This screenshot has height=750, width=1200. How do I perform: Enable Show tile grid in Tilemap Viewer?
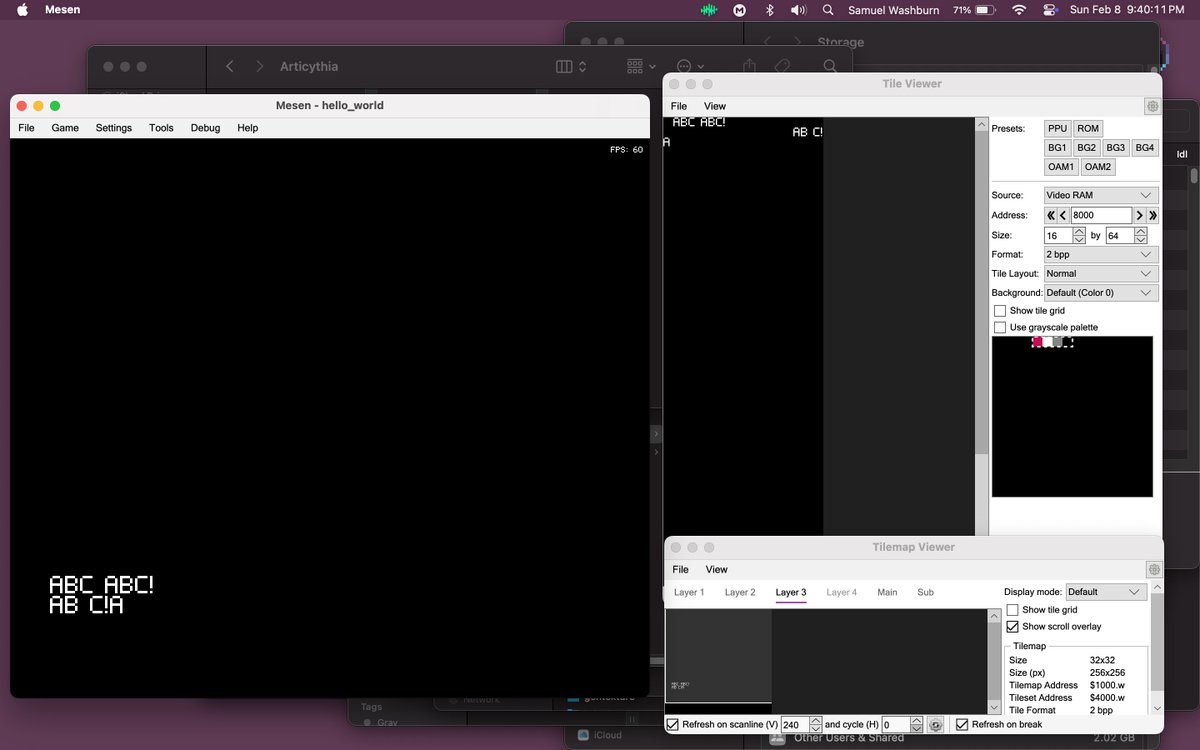pos(1013,610)
